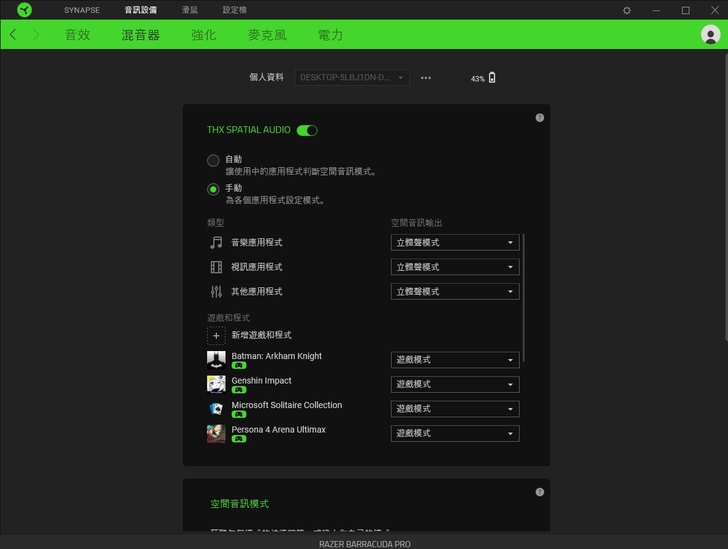Switch to 設定檔 top tab
The width and height of the screenshot is (728, 549).
(x=234, y=10)
